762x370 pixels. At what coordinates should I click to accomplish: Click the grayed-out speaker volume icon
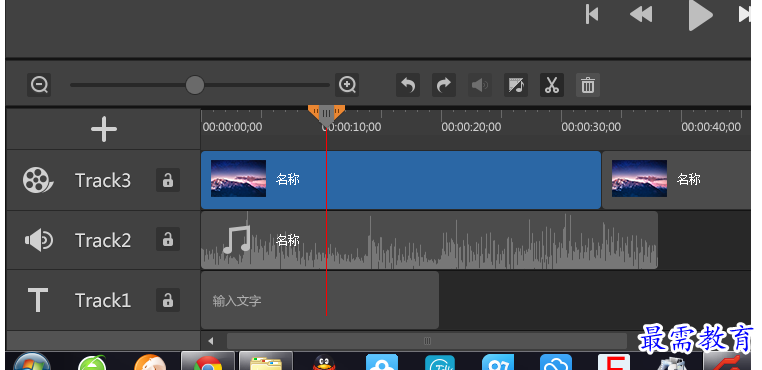pos(480,85)
